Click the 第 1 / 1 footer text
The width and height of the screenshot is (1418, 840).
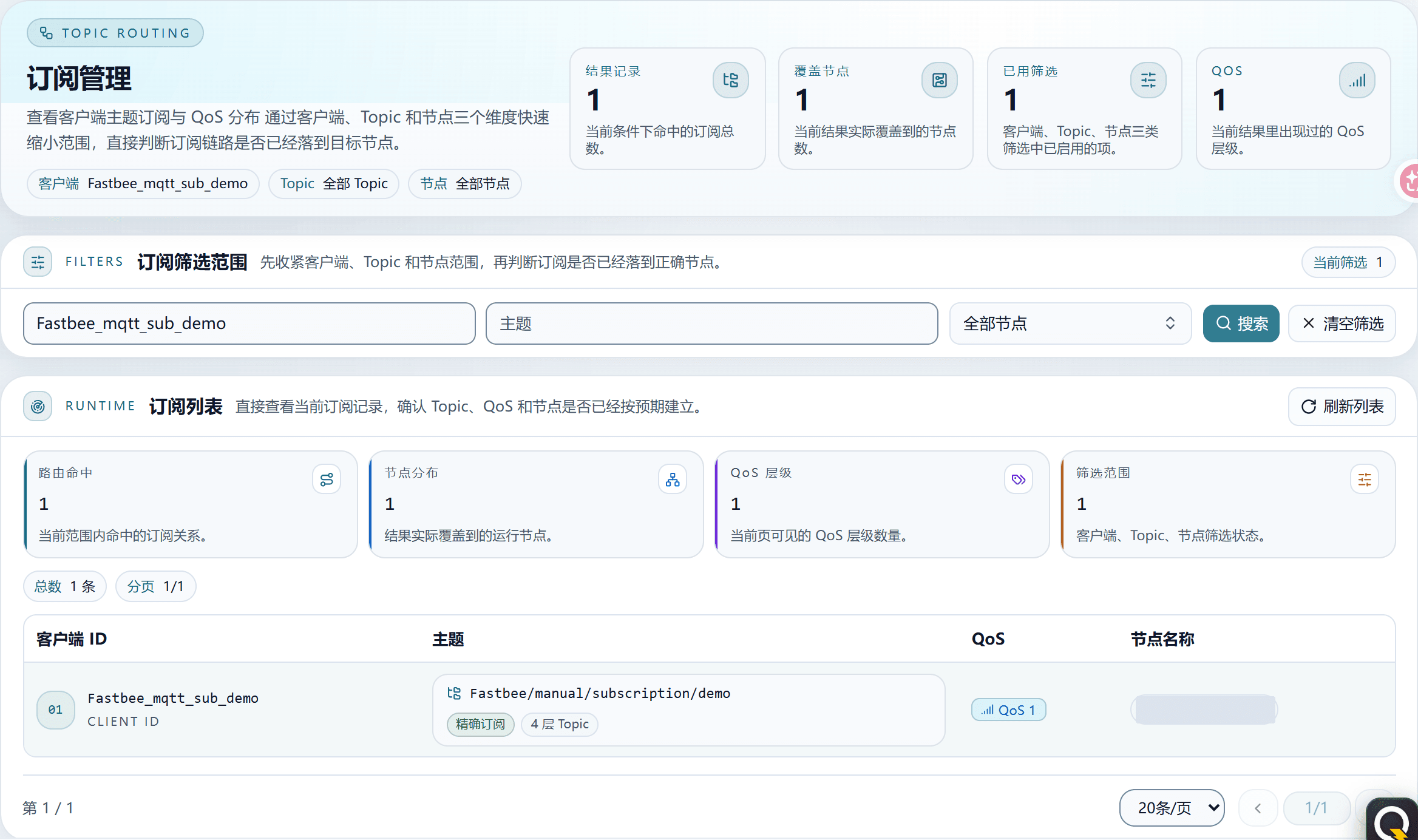pos(48,808)
